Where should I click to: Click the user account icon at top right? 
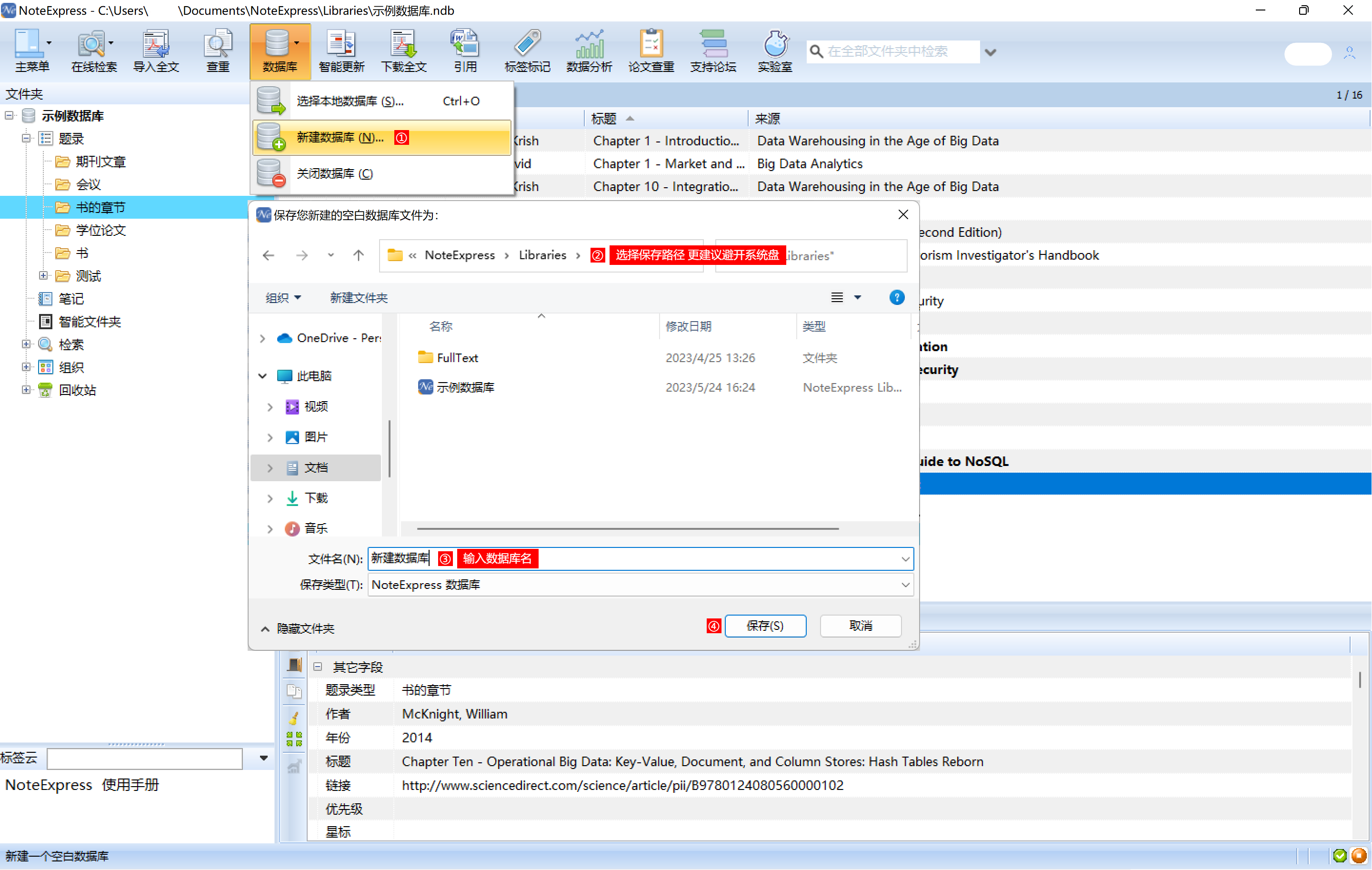(1349, 52)
